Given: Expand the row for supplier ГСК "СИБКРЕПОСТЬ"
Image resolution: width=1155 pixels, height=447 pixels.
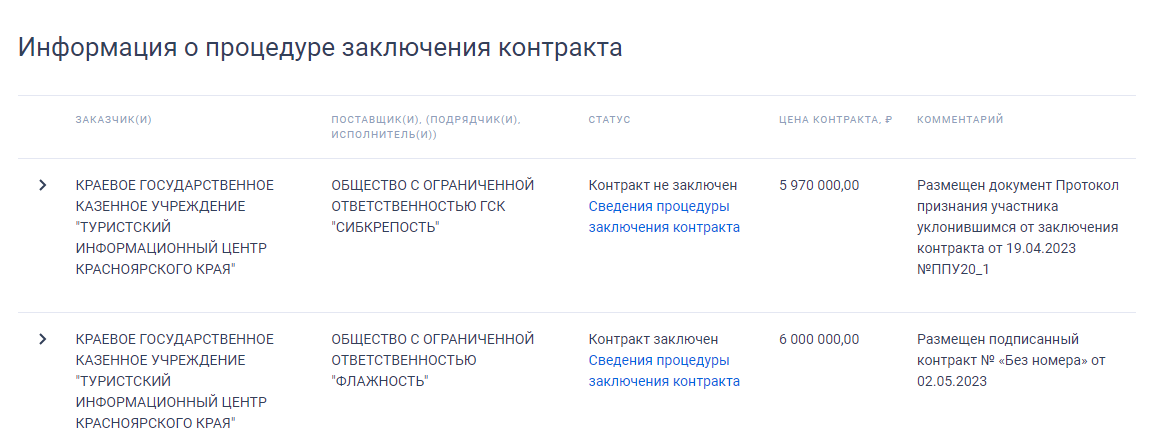Looking at the screenshot, I should point(42,185).
